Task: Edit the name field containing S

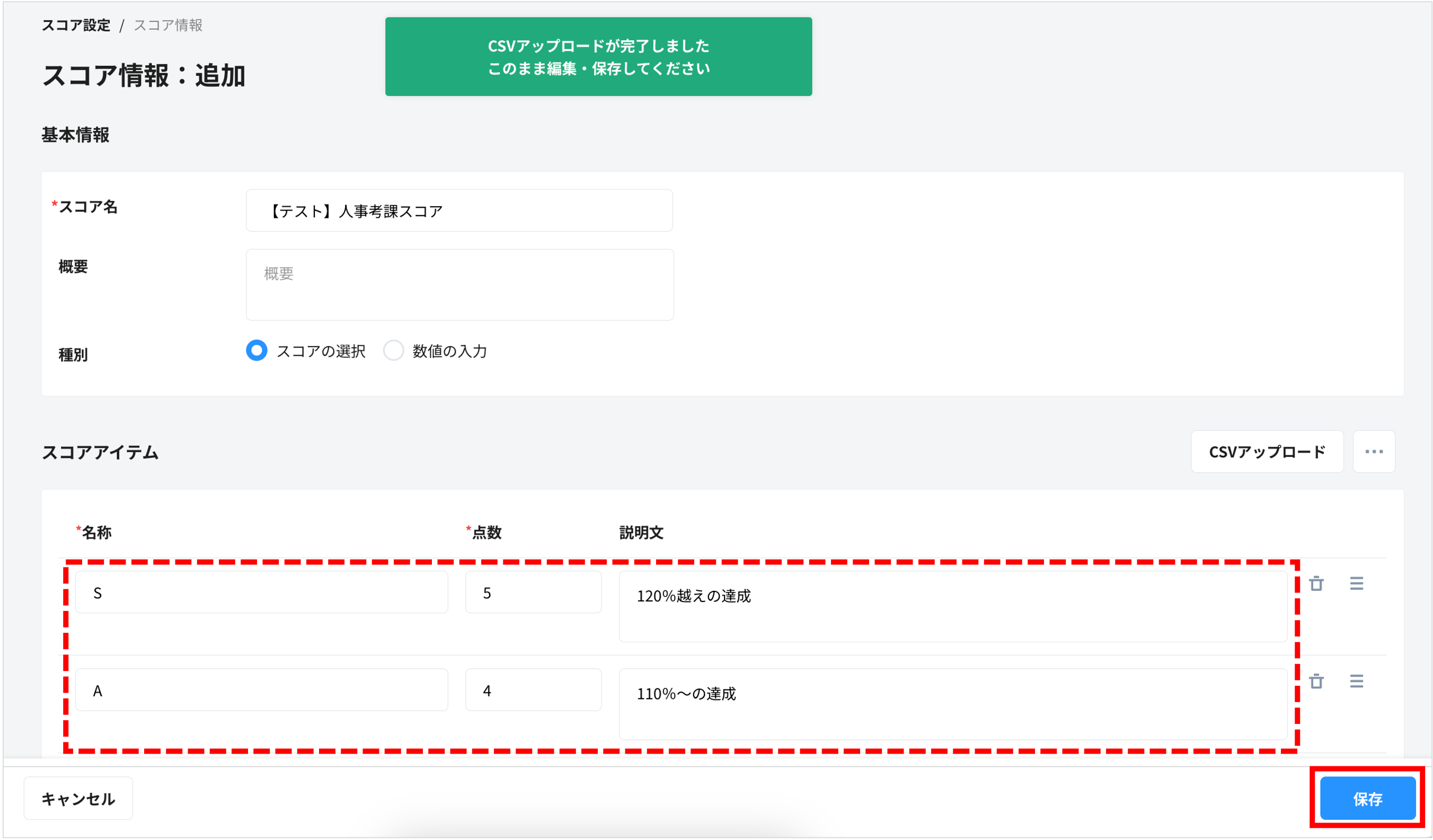Action: [261, 591]
